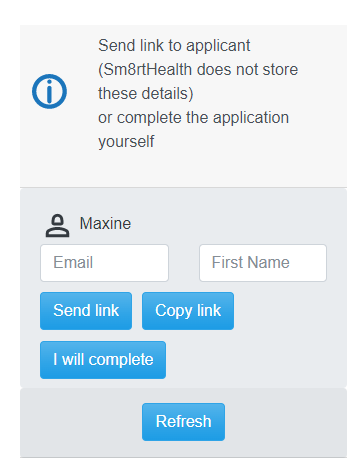Select the First Name placeholder box
Image resolution: width=364 pixels, height=472 pixels.
click(x=263, y=263)
